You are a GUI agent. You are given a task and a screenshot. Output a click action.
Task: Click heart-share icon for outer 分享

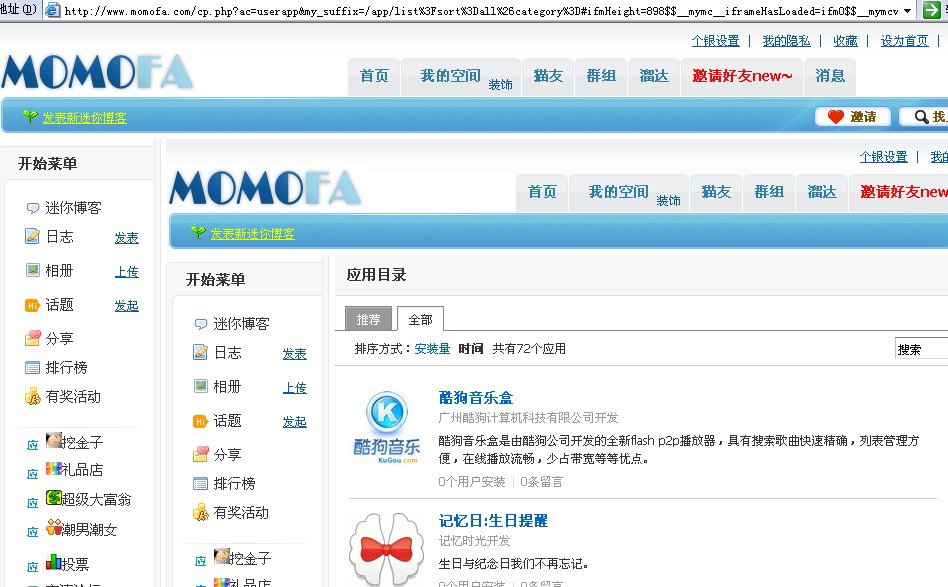[x=33, y=338]
